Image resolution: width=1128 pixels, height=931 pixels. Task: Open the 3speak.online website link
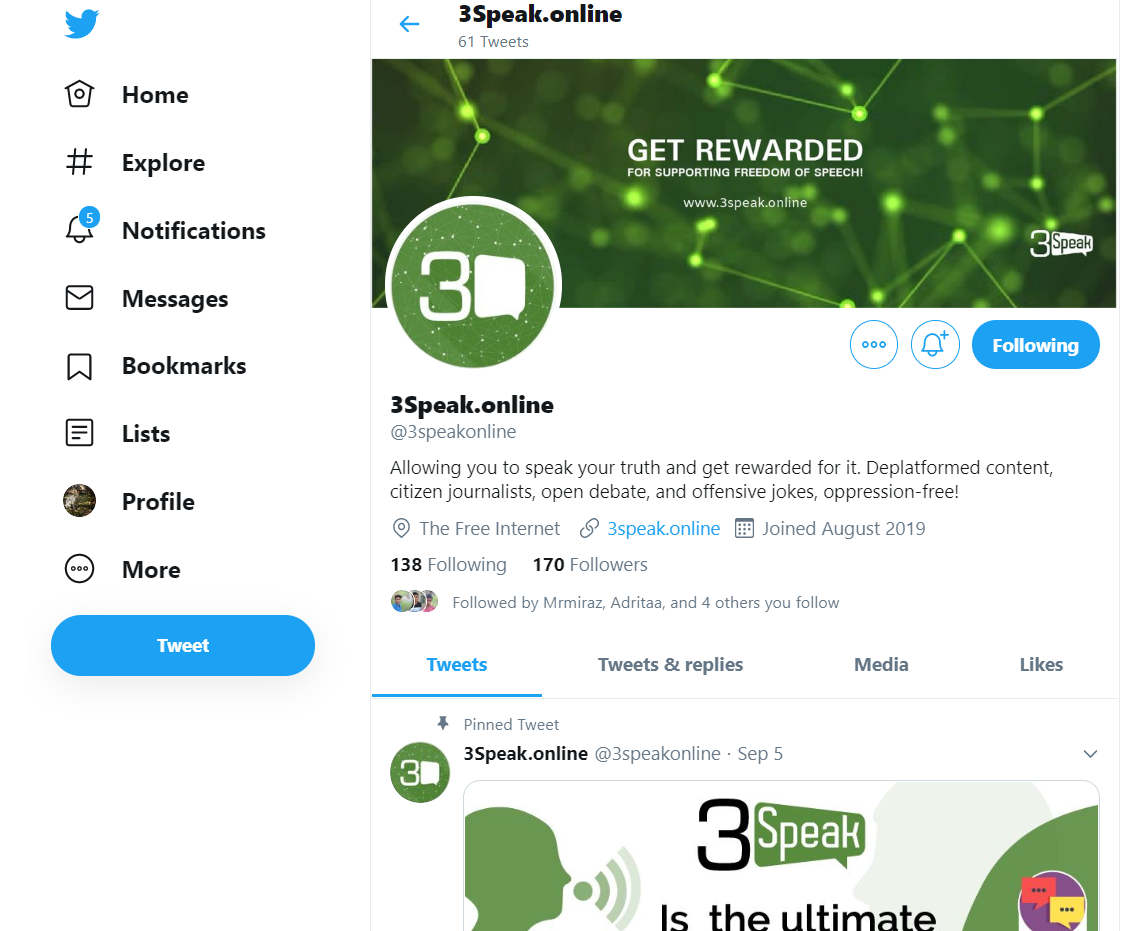click(663, 529)
